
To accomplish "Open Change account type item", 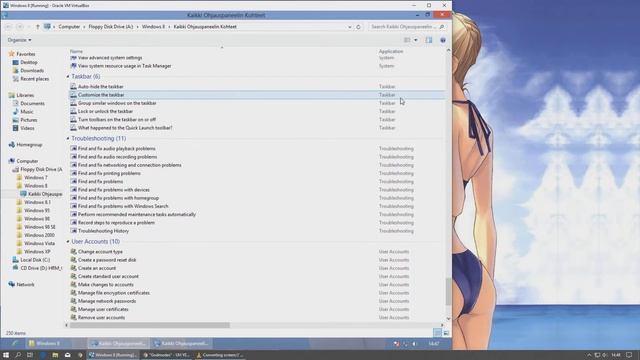I will (x=100, y=252).
